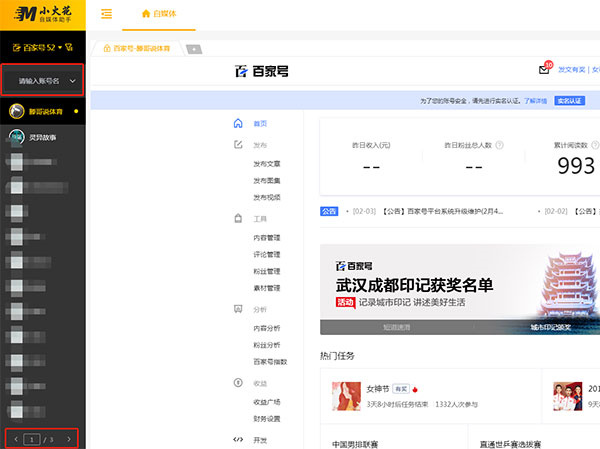Open 发布视频 menu entry
Screen dimensions: 600x449
pyautogui.click(x=267, y=198)
